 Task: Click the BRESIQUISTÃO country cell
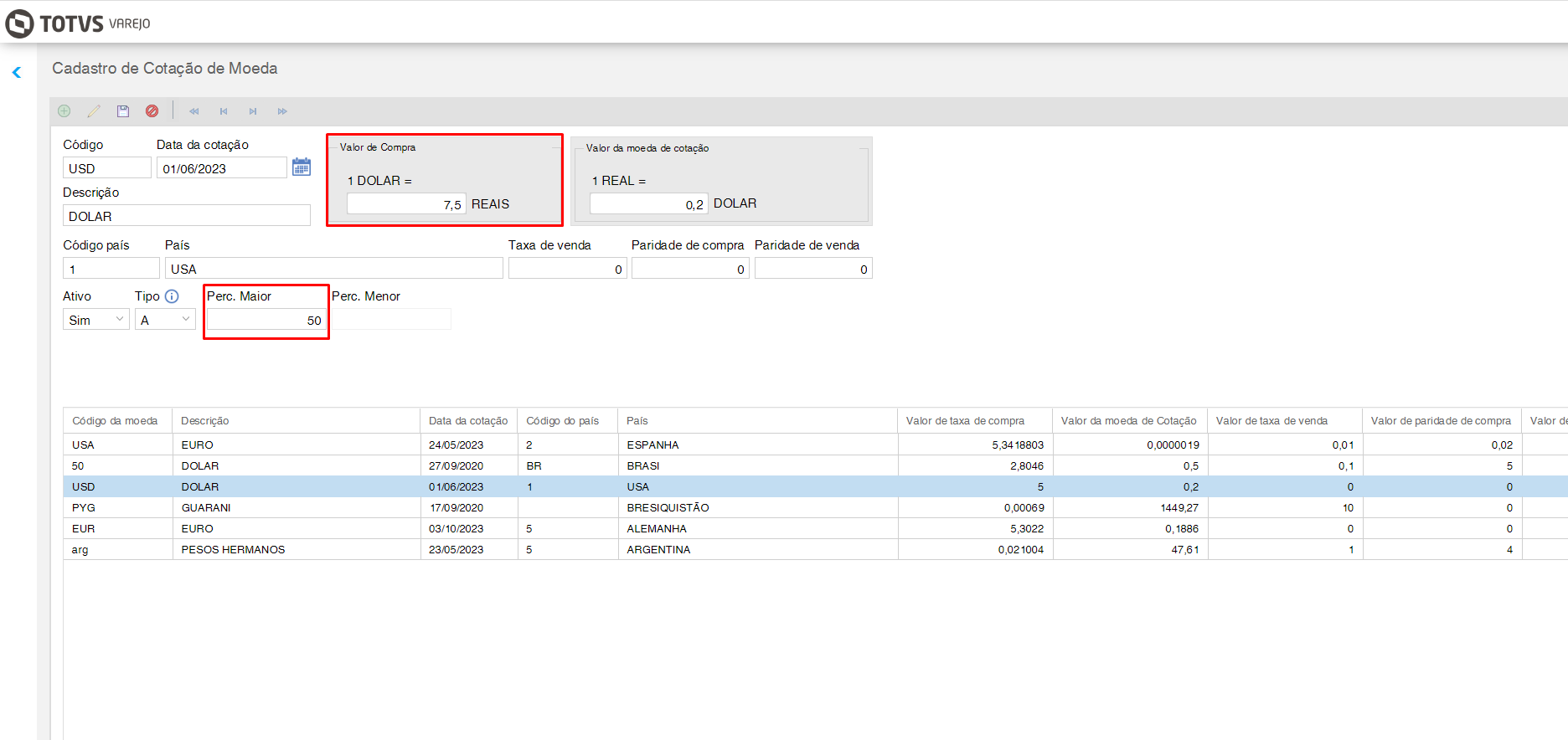click(x=758, y=507)
